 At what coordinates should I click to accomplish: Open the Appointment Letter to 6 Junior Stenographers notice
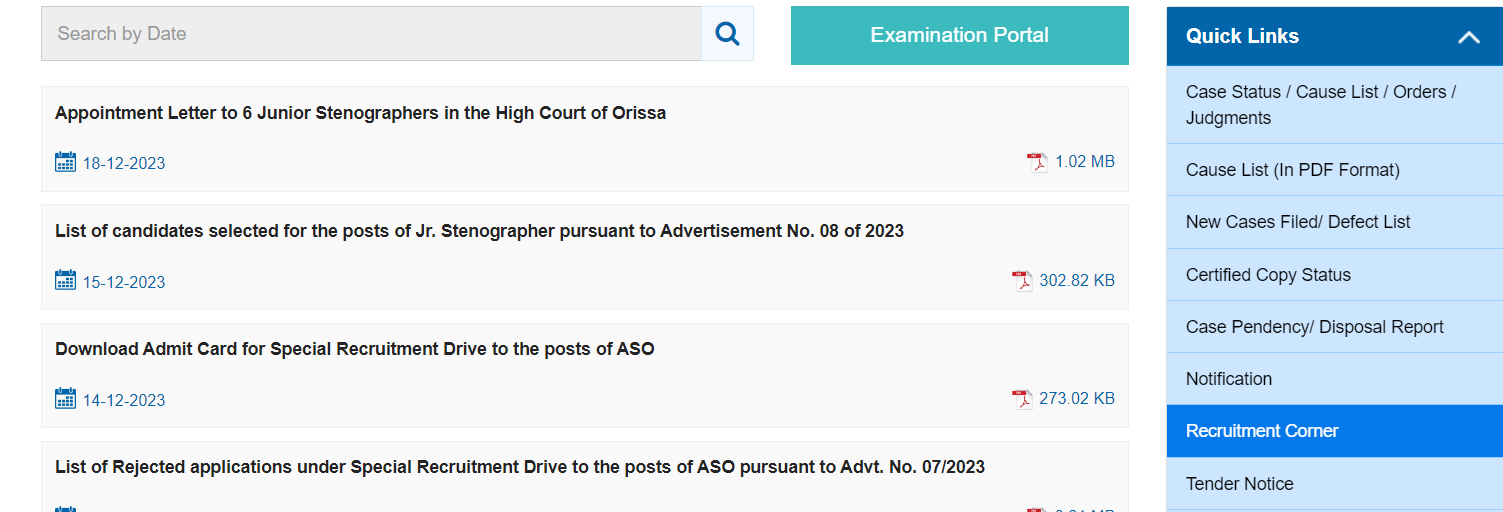click(360, 113)
